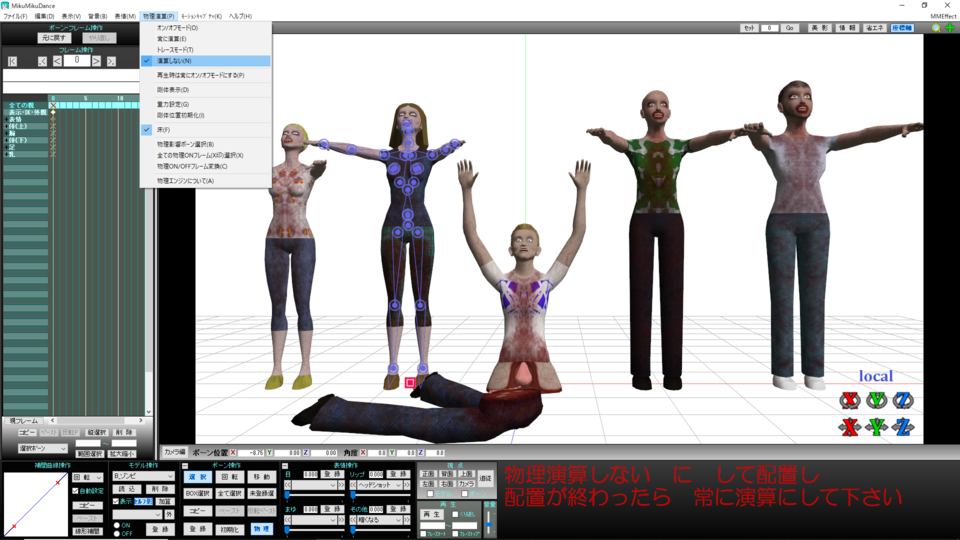Toggle 床(F) in the physics menu

(206, 130)
